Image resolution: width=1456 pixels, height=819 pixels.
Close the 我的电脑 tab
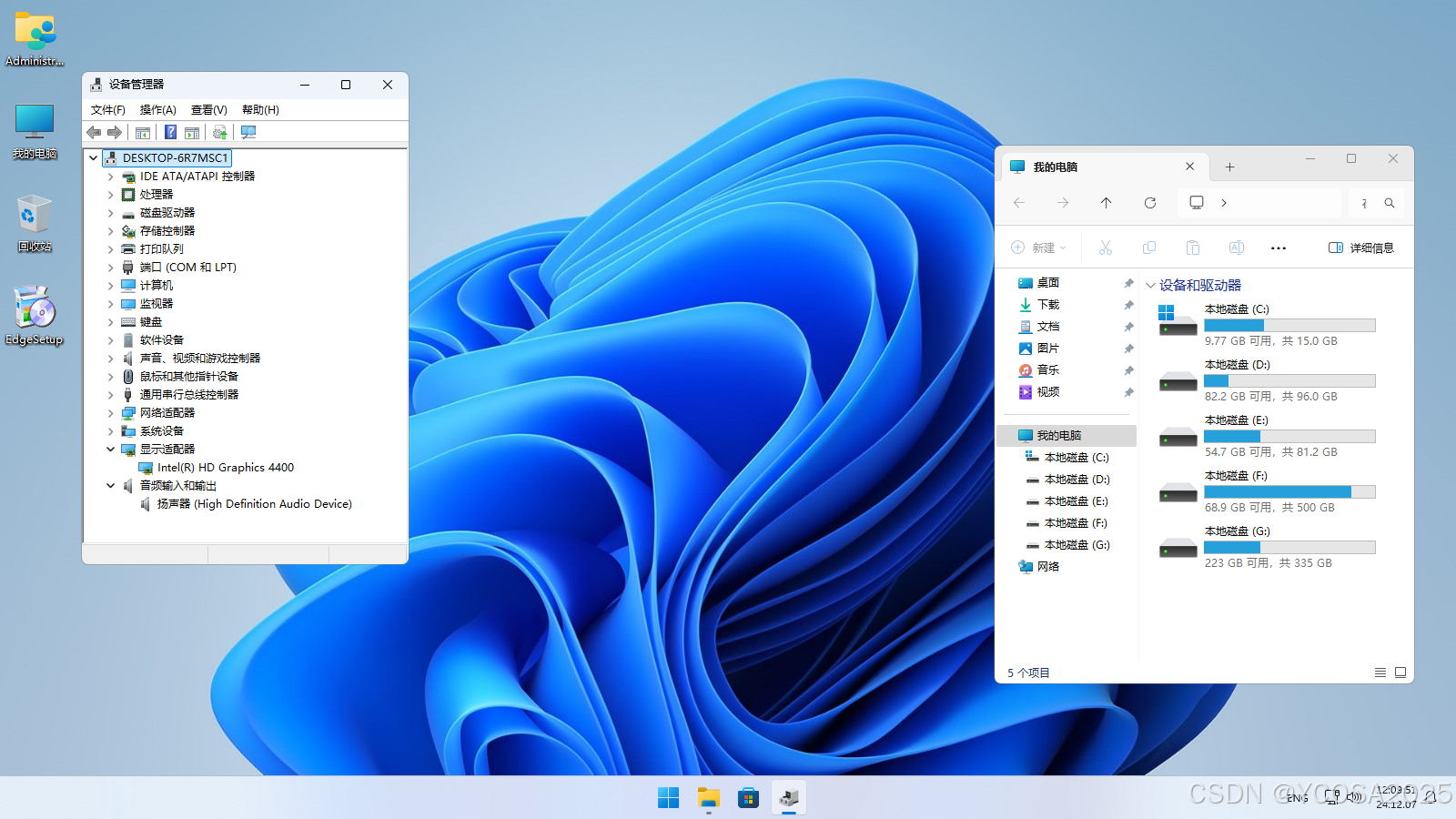coord(1189,167)
